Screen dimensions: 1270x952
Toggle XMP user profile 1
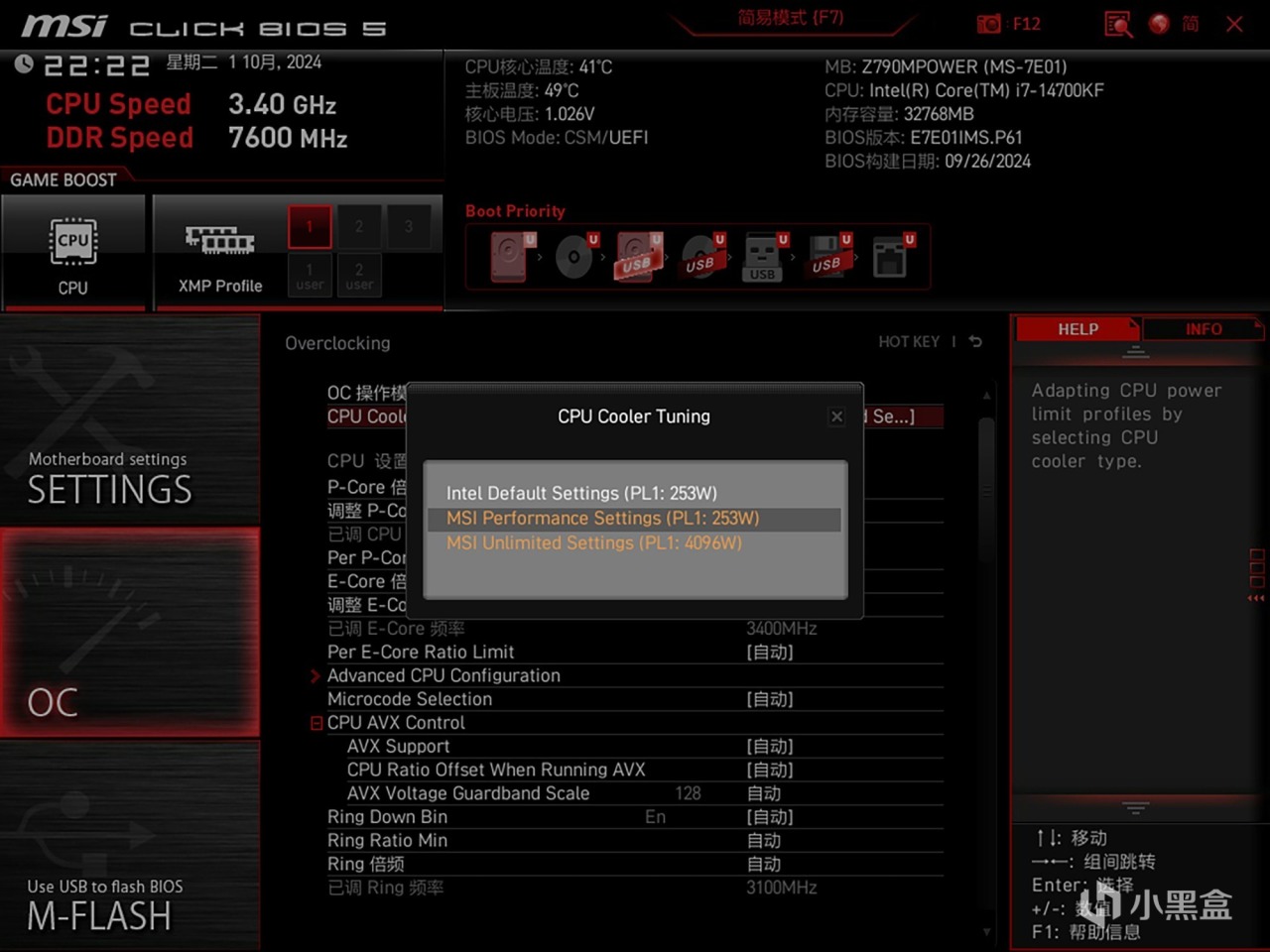click(x=310, y=276)
